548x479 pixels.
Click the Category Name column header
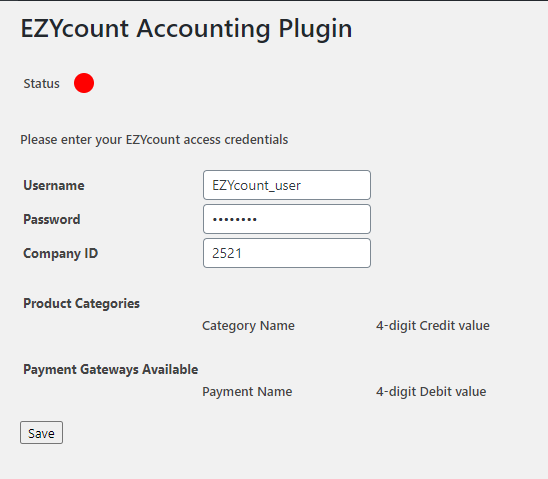(x=248, y=326)
